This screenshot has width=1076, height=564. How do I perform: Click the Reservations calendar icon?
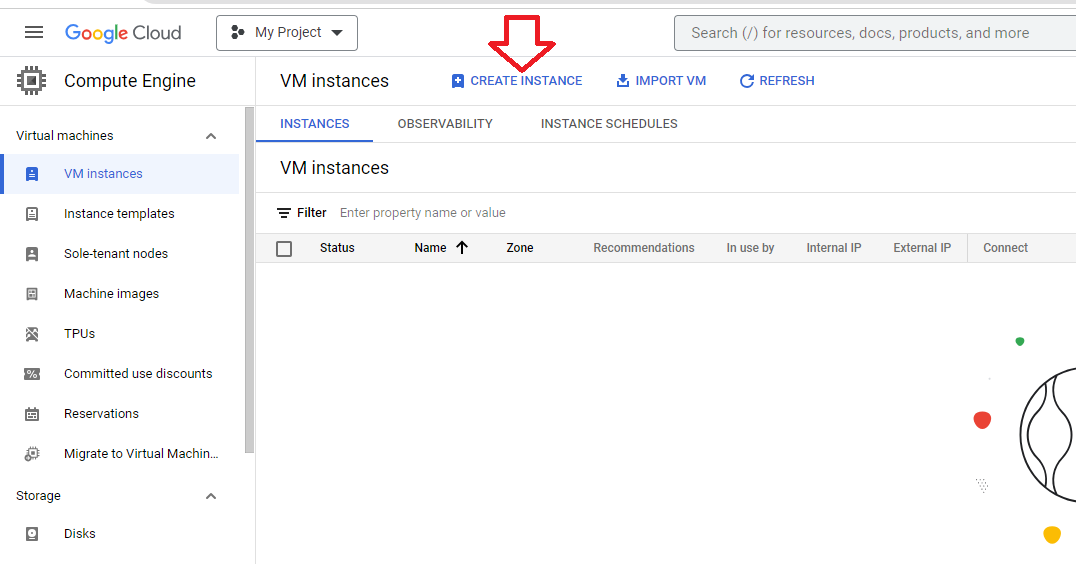point(32,414)
